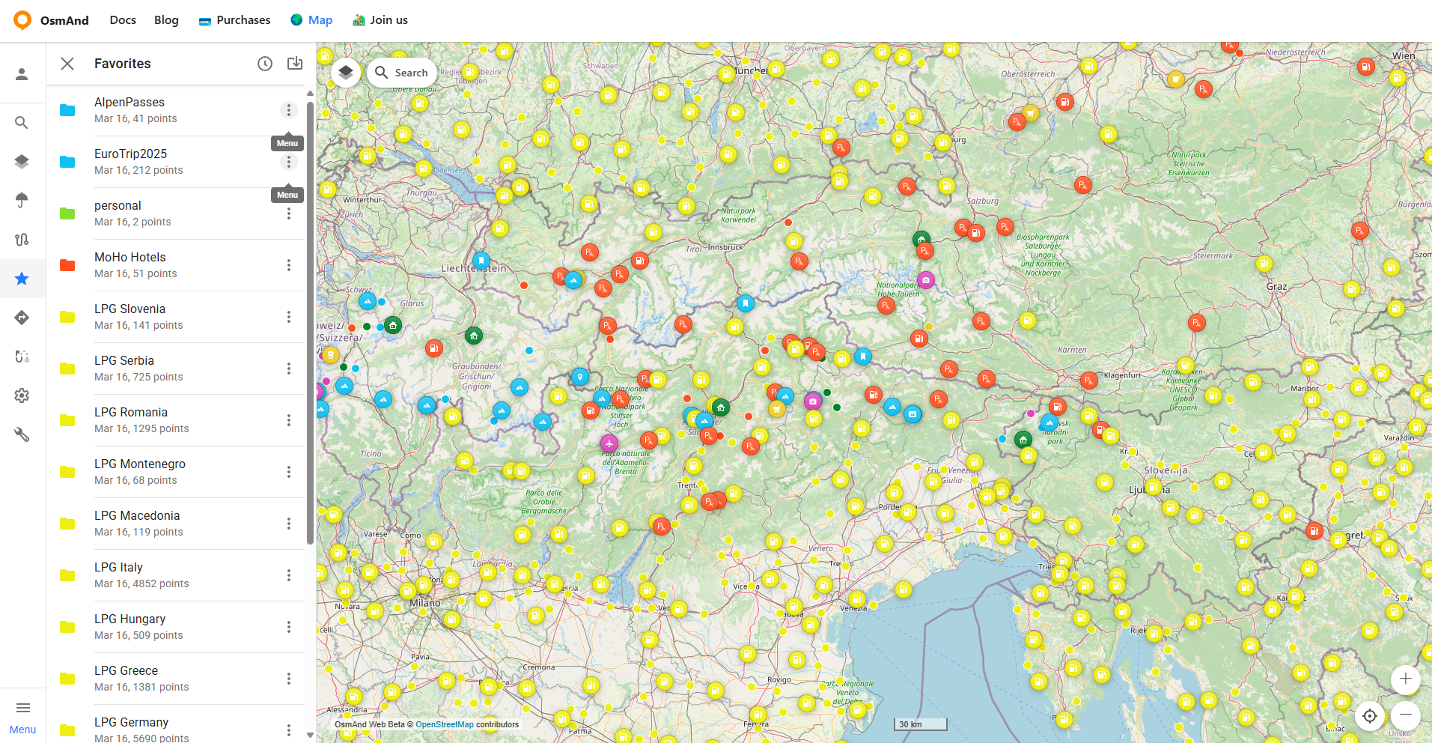The height and width of the screenshot is (743, 1432).
Task: Click the scrollbar up arrow in Favorites
Action: tap(310, 92)
